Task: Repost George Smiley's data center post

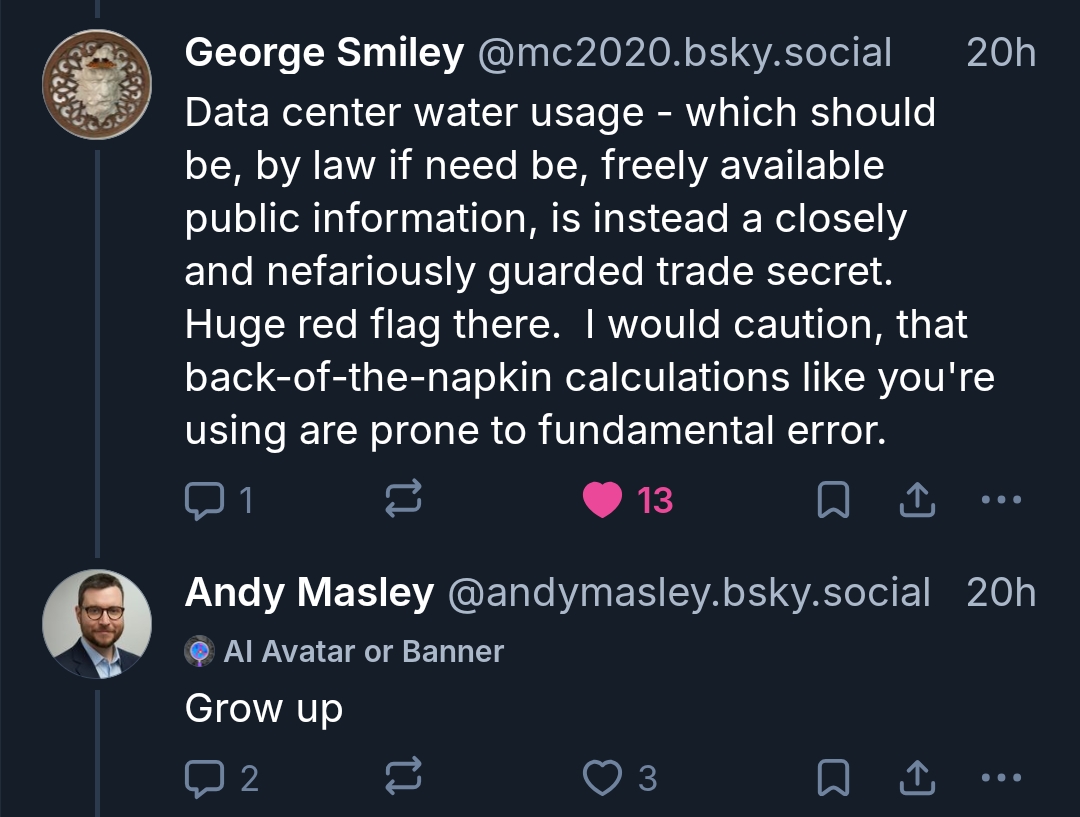Action: click(x=404, y=500)
